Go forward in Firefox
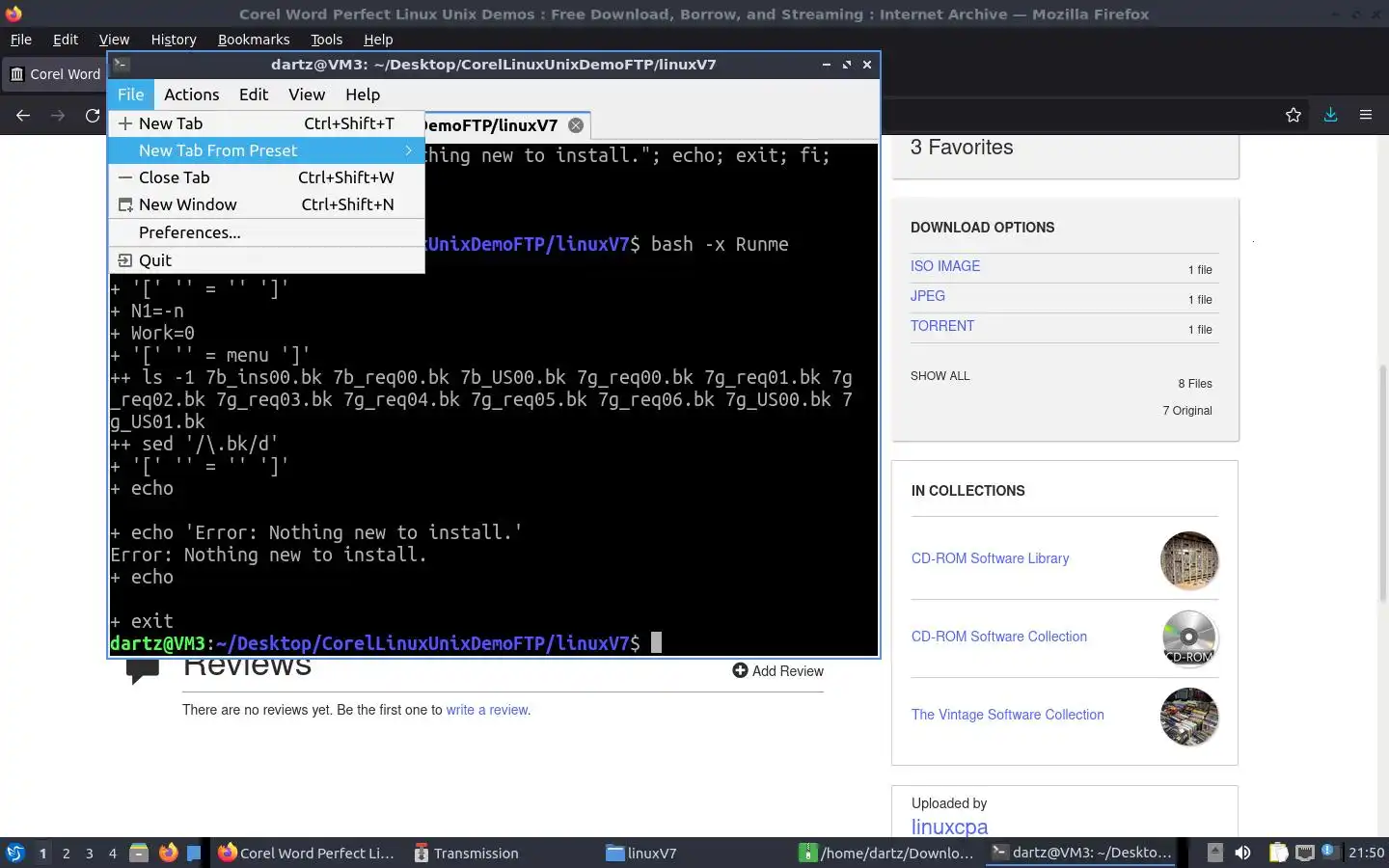This screenshot has width=1389, height=868. click(58, 116)
